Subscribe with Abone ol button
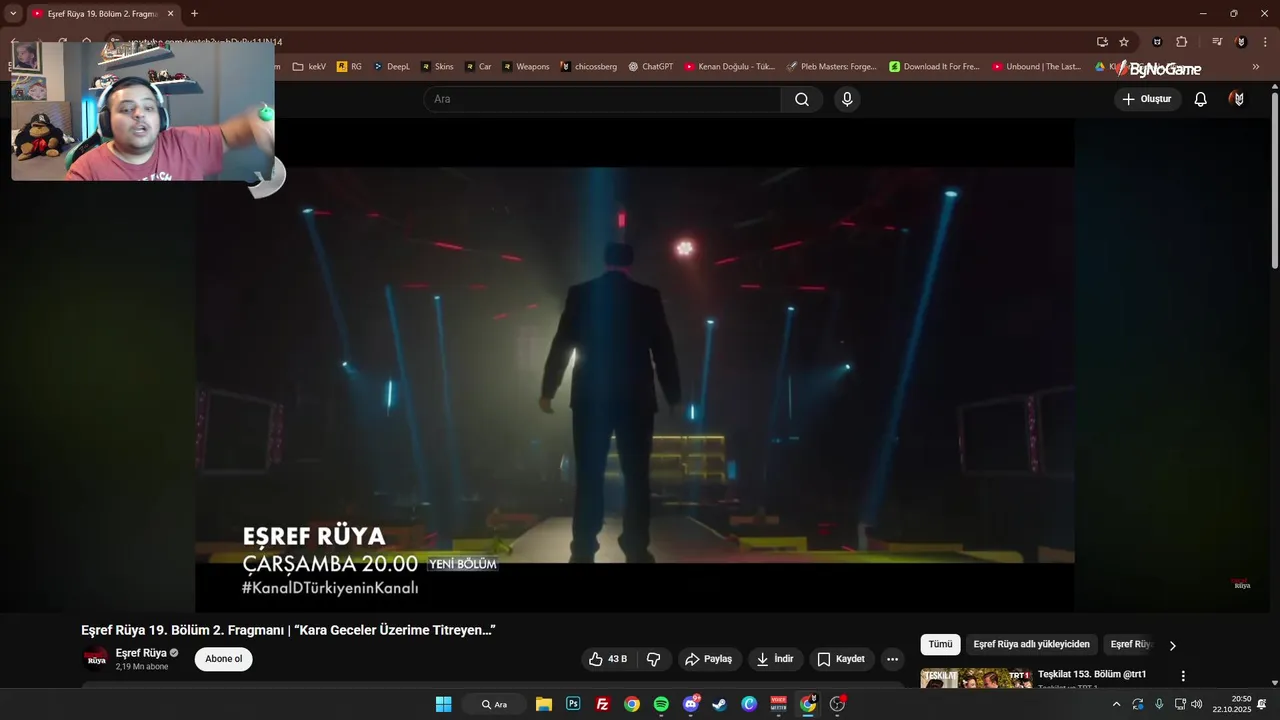The width and height of the screenshot is (1280, 720). [224, 659]
